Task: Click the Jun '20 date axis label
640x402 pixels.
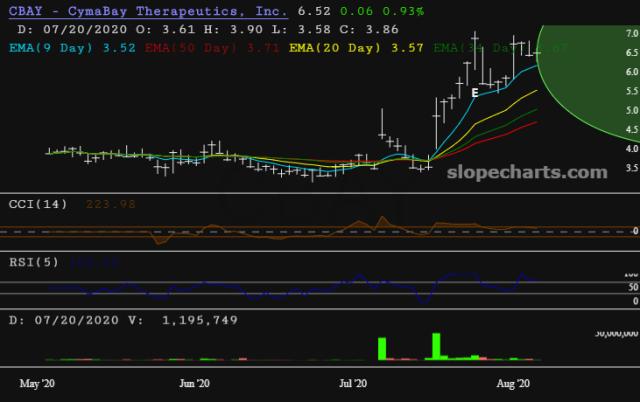Action: point(194,383)
